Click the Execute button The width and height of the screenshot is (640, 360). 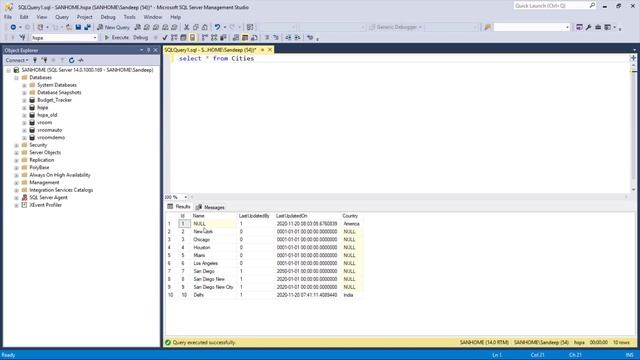coord(116,38)
